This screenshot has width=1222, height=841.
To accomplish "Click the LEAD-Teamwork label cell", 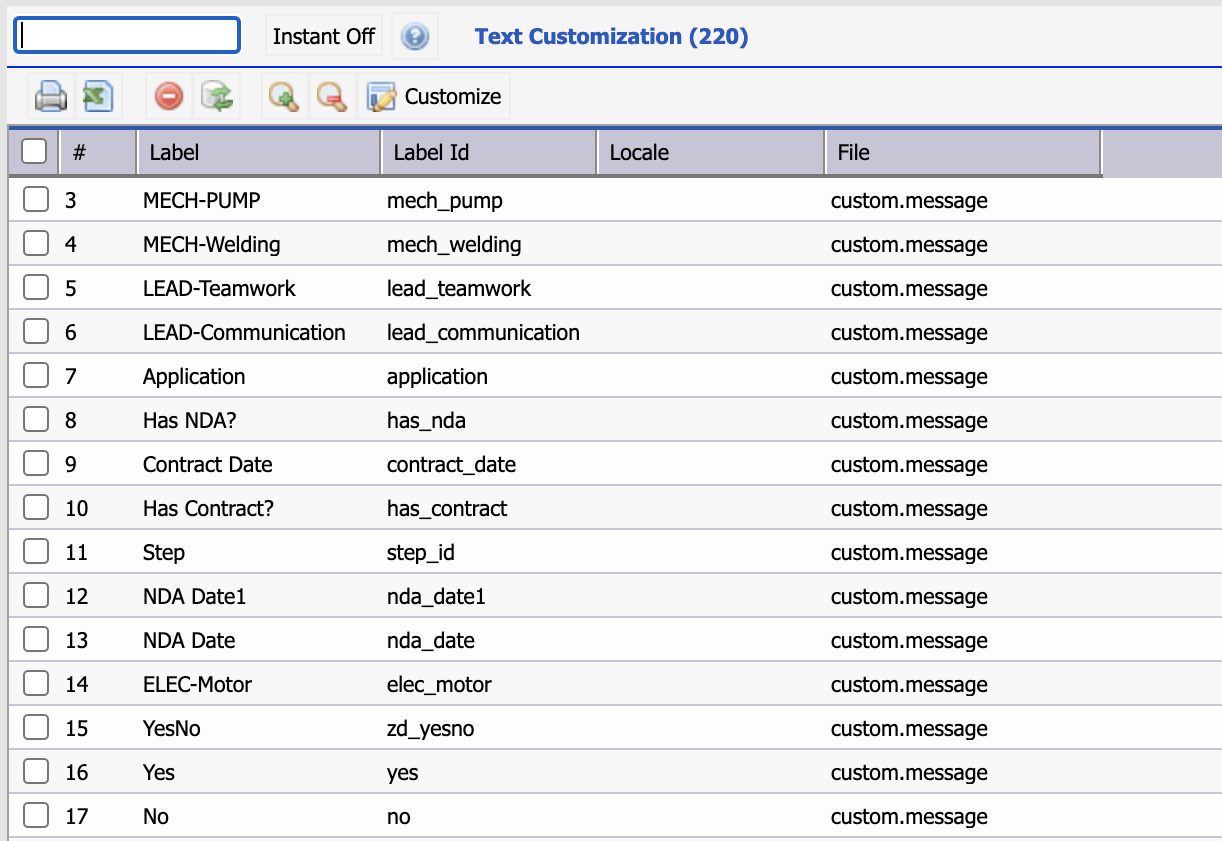I will coord(220,289).
